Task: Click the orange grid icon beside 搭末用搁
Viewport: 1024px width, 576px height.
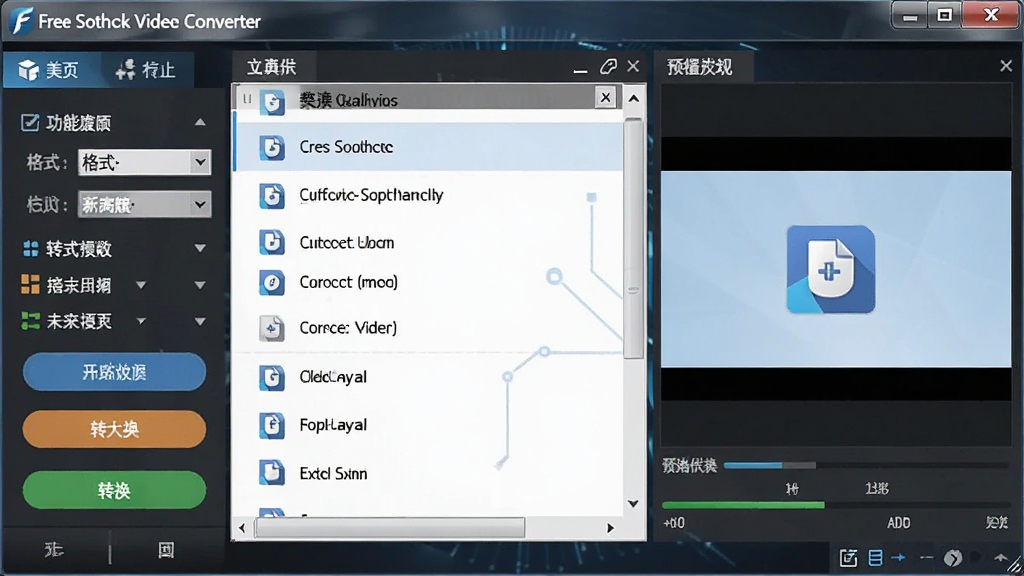Action: pyautogui.click(x=30, y=284)
